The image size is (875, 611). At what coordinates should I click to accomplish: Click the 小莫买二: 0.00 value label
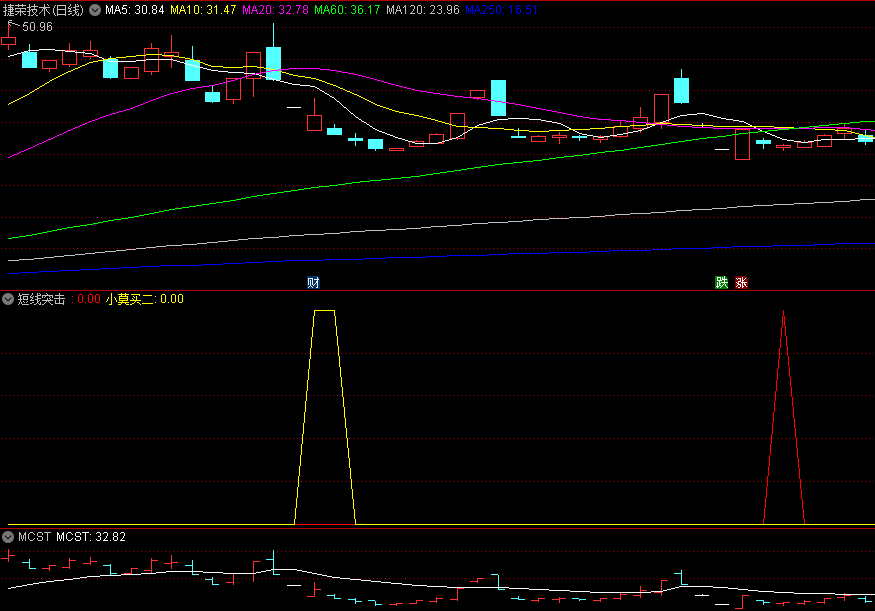pyautogui.click(x=145, y=299)
